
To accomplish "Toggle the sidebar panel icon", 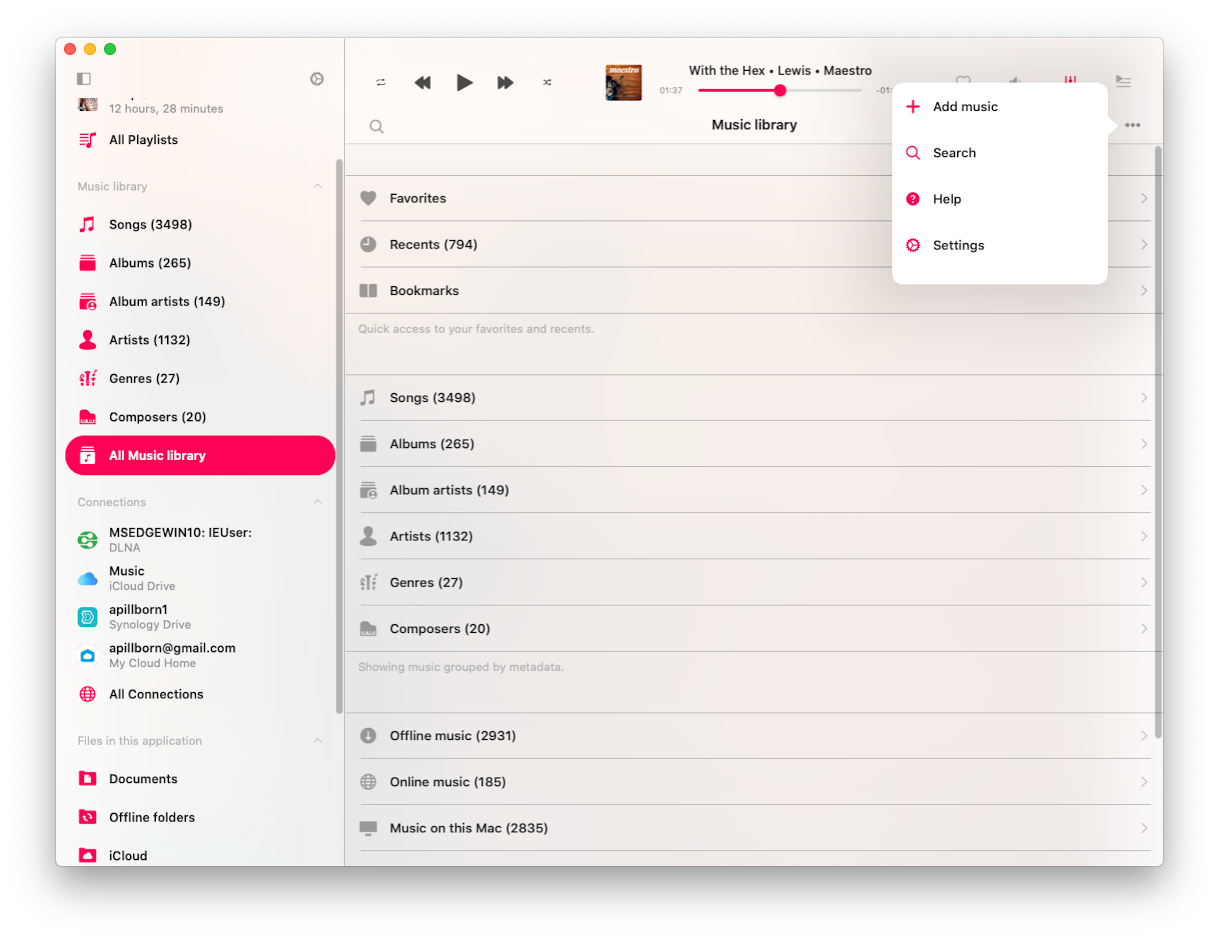I will point(84,78).
